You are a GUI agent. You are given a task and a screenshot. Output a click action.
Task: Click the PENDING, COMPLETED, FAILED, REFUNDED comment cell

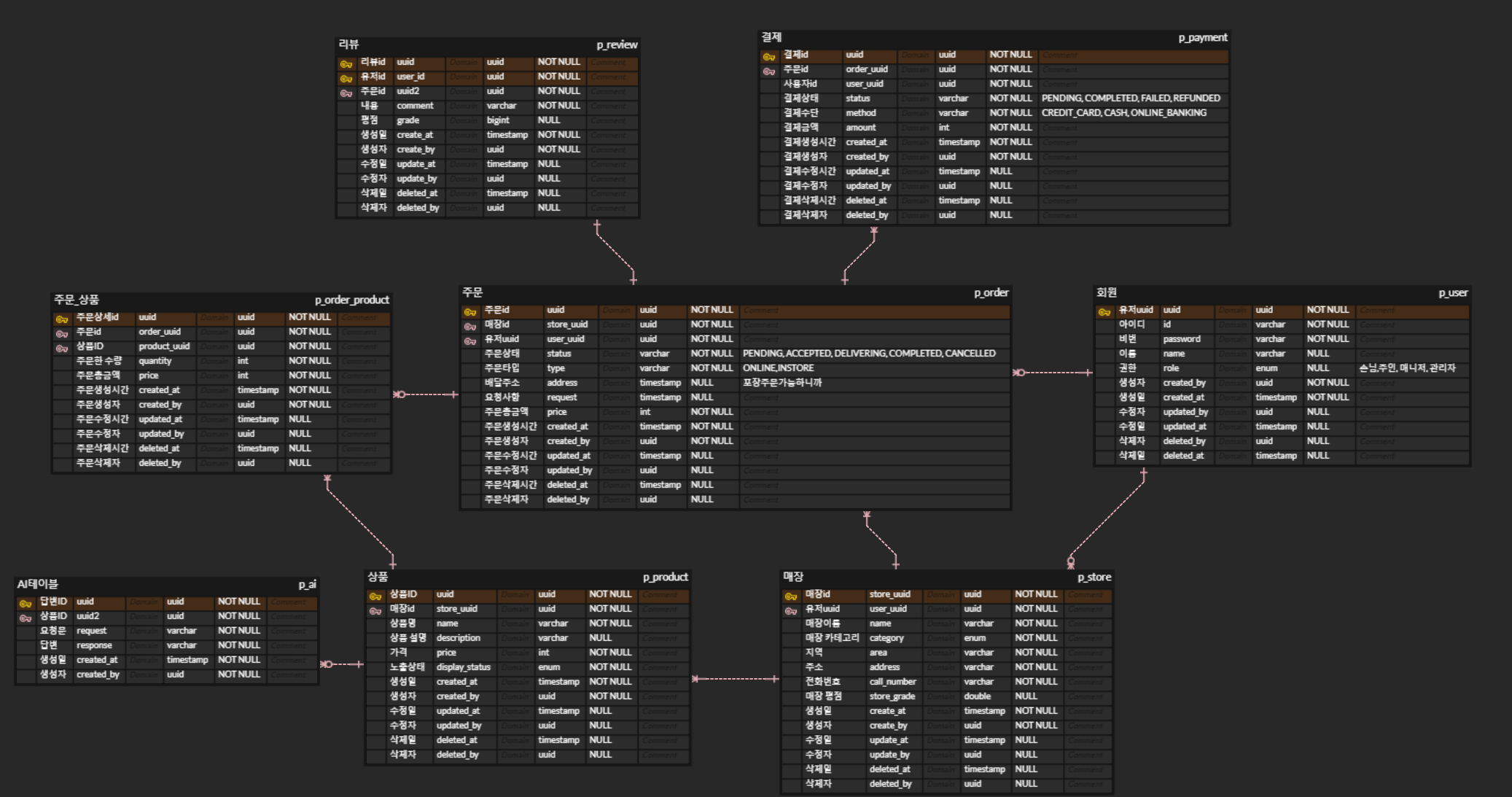1130,98
